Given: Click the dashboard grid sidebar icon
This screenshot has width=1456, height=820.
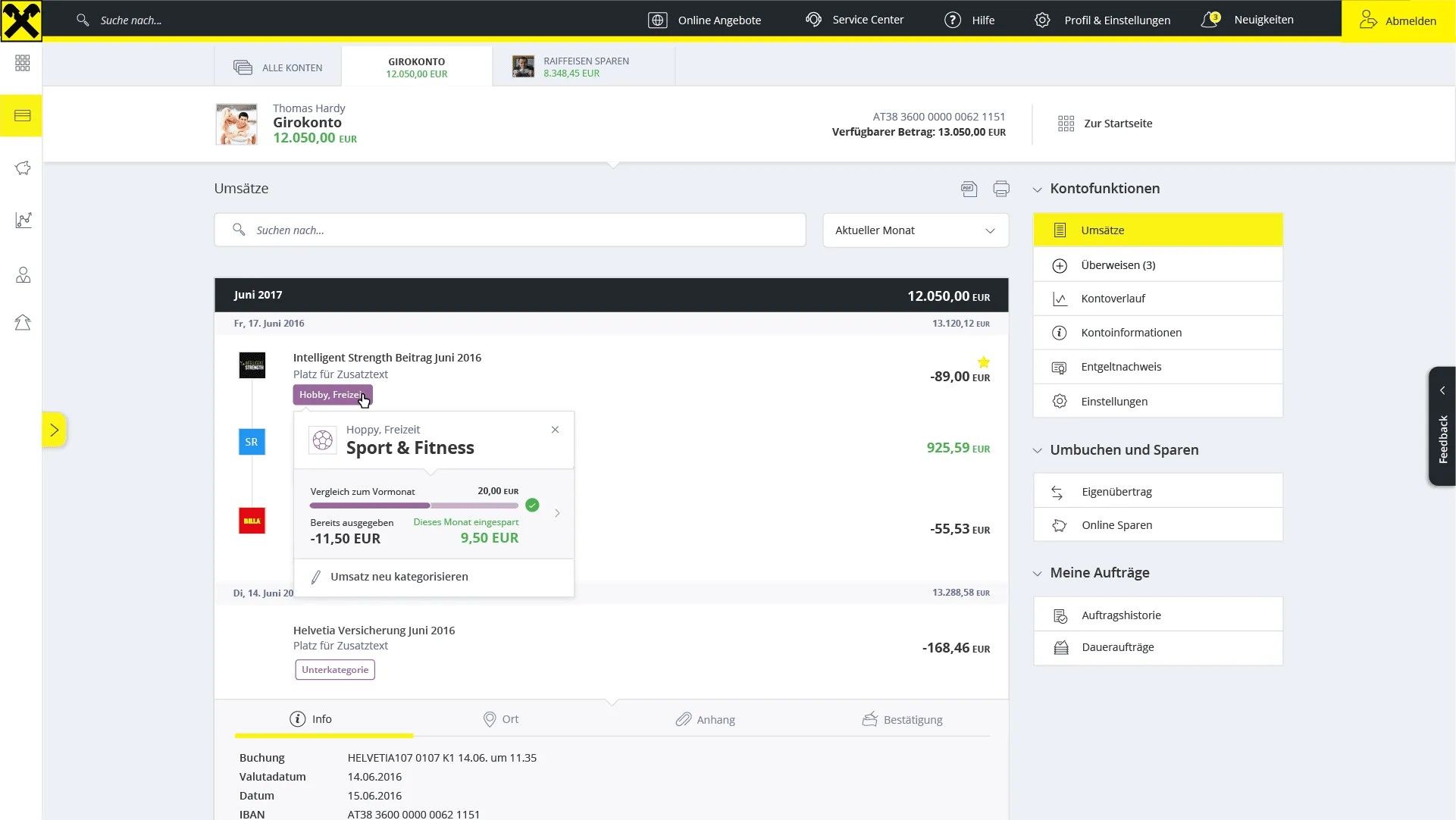Looking at the screenshot, I should point(23,64).
